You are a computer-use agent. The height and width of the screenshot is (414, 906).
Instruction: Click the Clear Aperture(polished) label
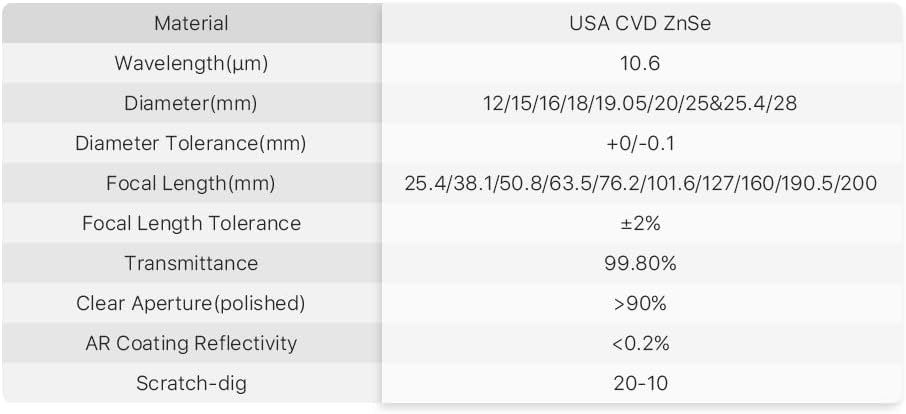click(x=191, y=303)
